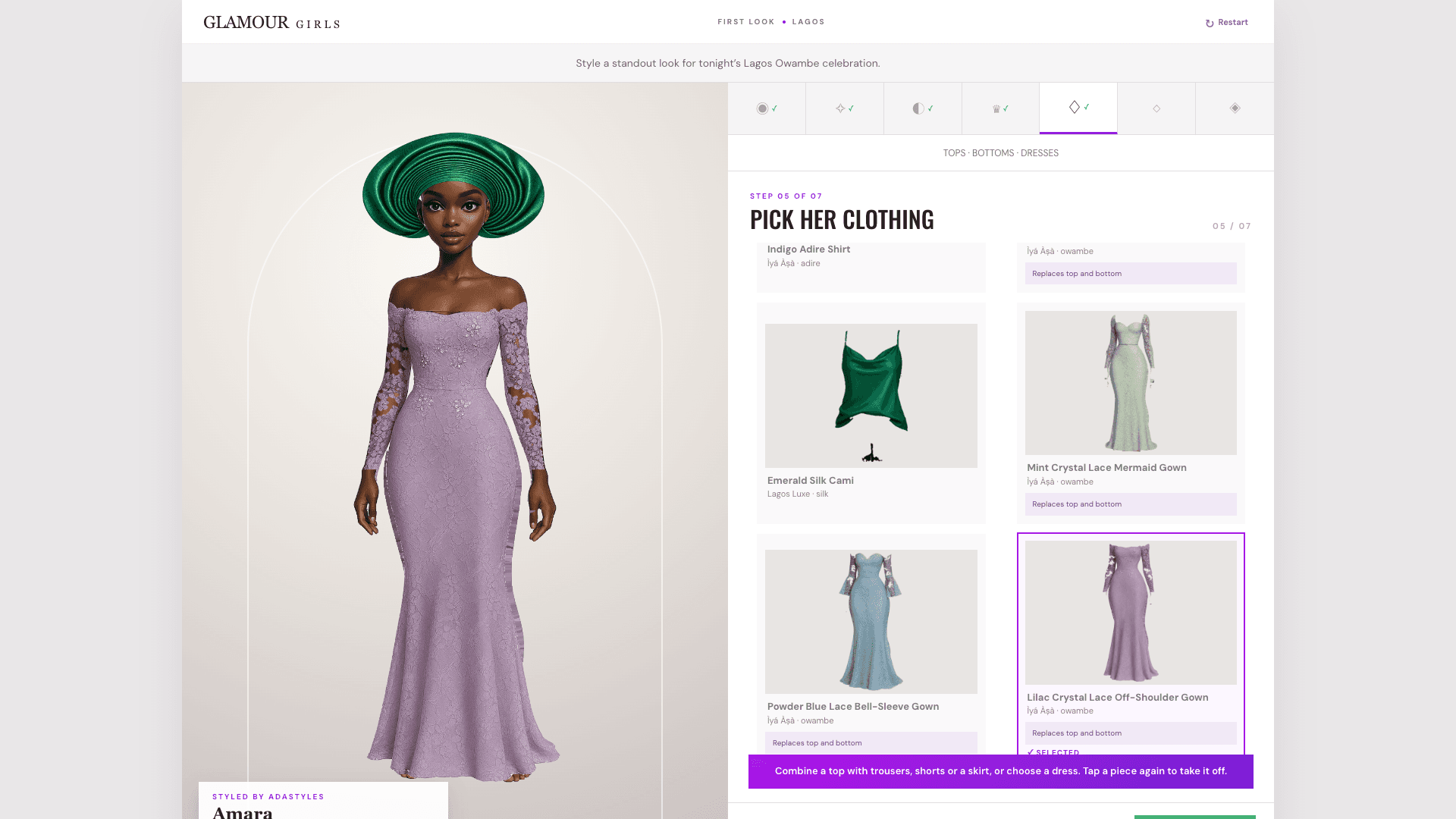Click the Restart button
Viewport: 1456px width, 819px height.
tap(1226, 23)
